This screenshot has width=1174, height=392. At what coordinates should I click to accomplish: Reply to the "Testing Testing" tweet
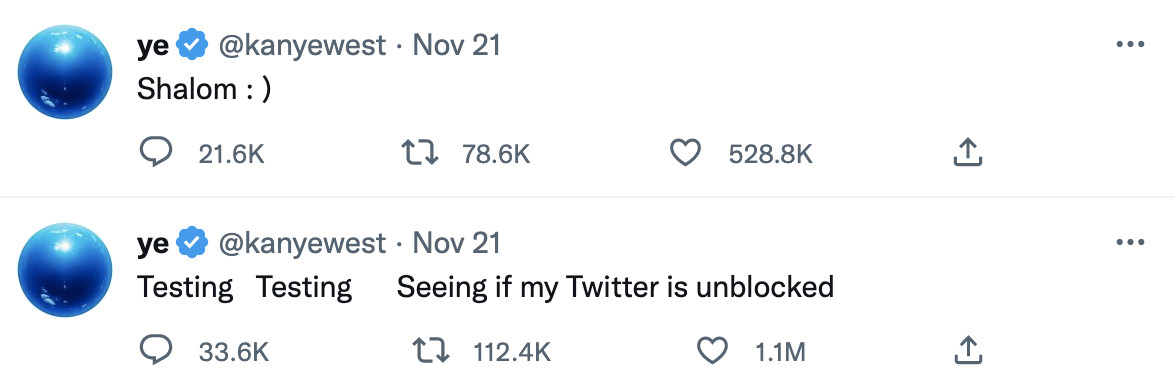click(x=156, y=350)
